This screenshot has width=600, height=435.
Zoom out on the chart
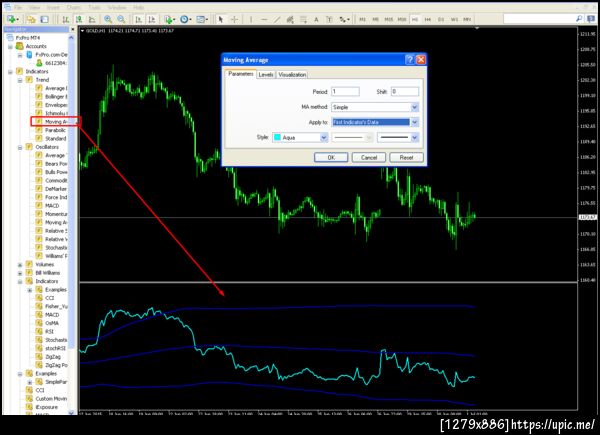pyautogui.click(x=121, y=19)
